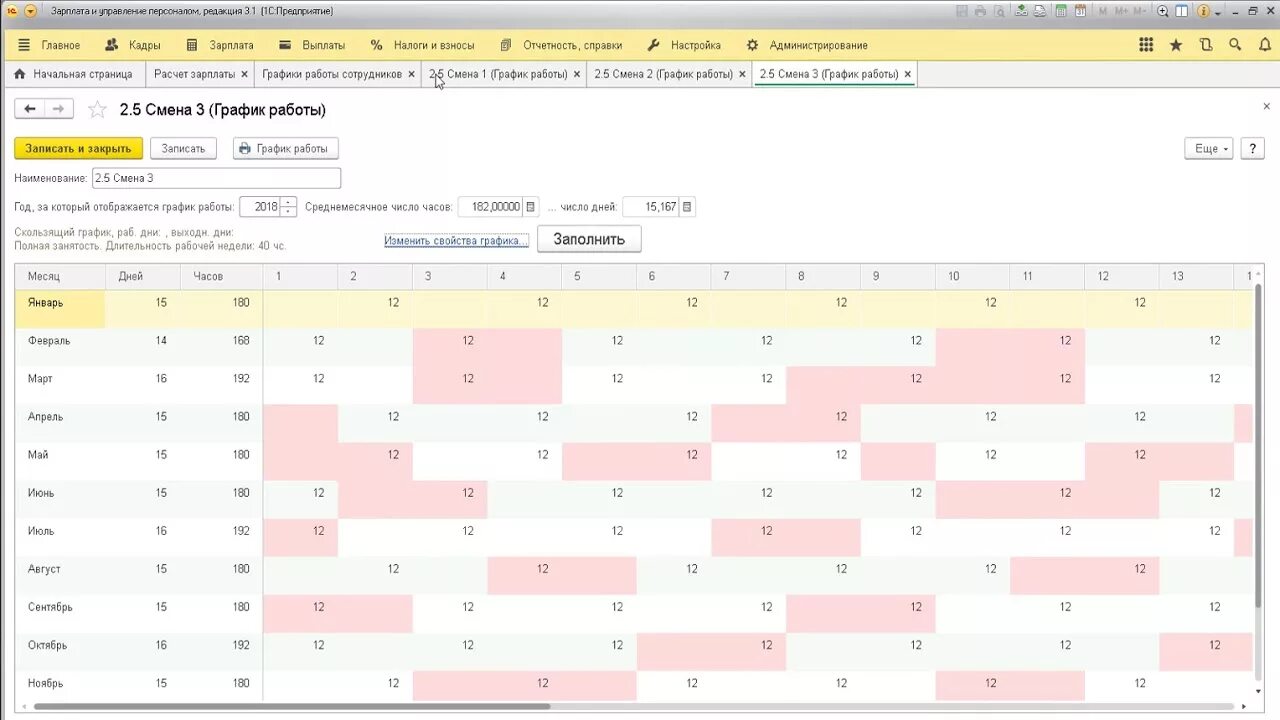Go back with the left arrow button

coord(29,109)
